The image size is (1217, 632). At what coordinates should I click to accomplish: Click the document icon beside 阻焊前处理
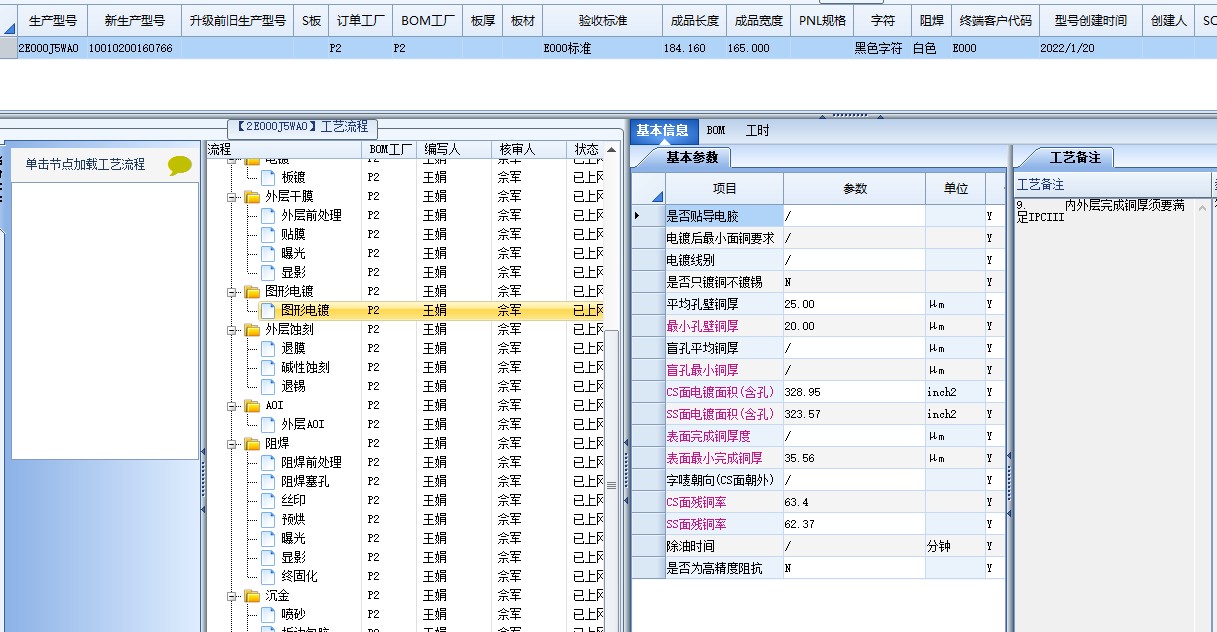coord(268,462)
